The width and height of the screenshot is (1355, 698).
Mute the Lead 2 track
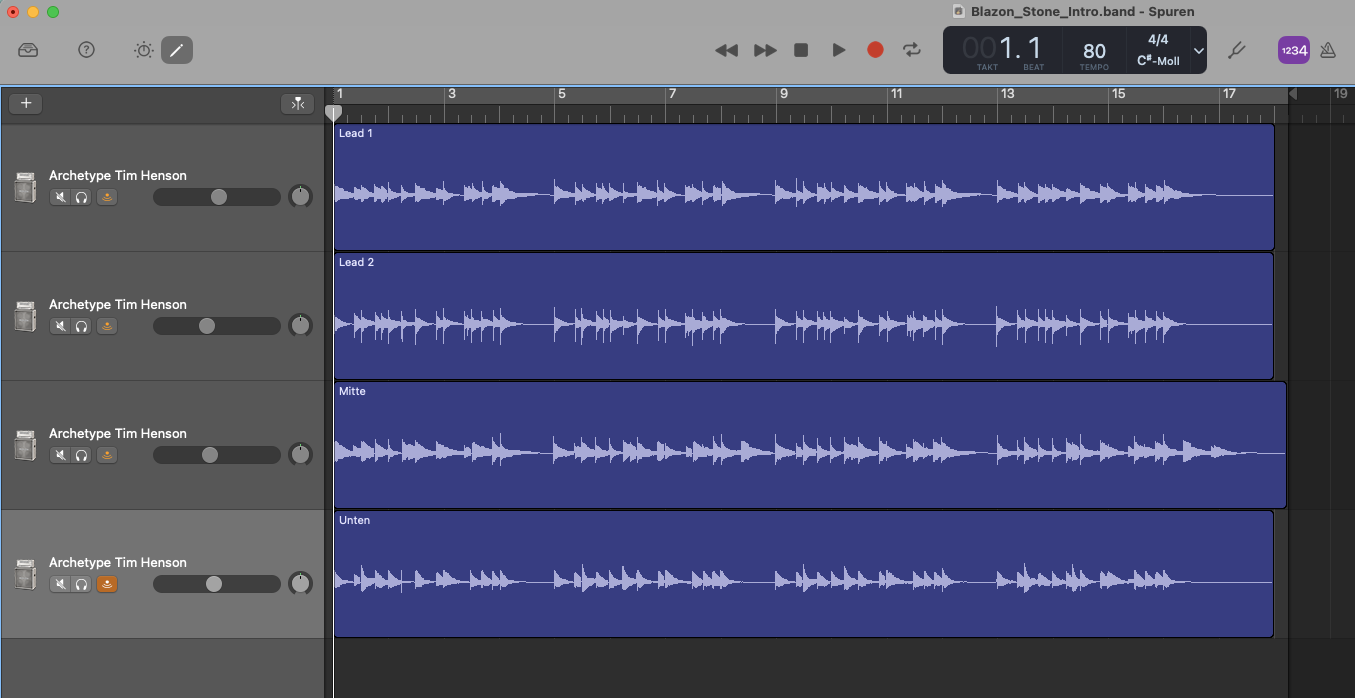pos(60,326)
